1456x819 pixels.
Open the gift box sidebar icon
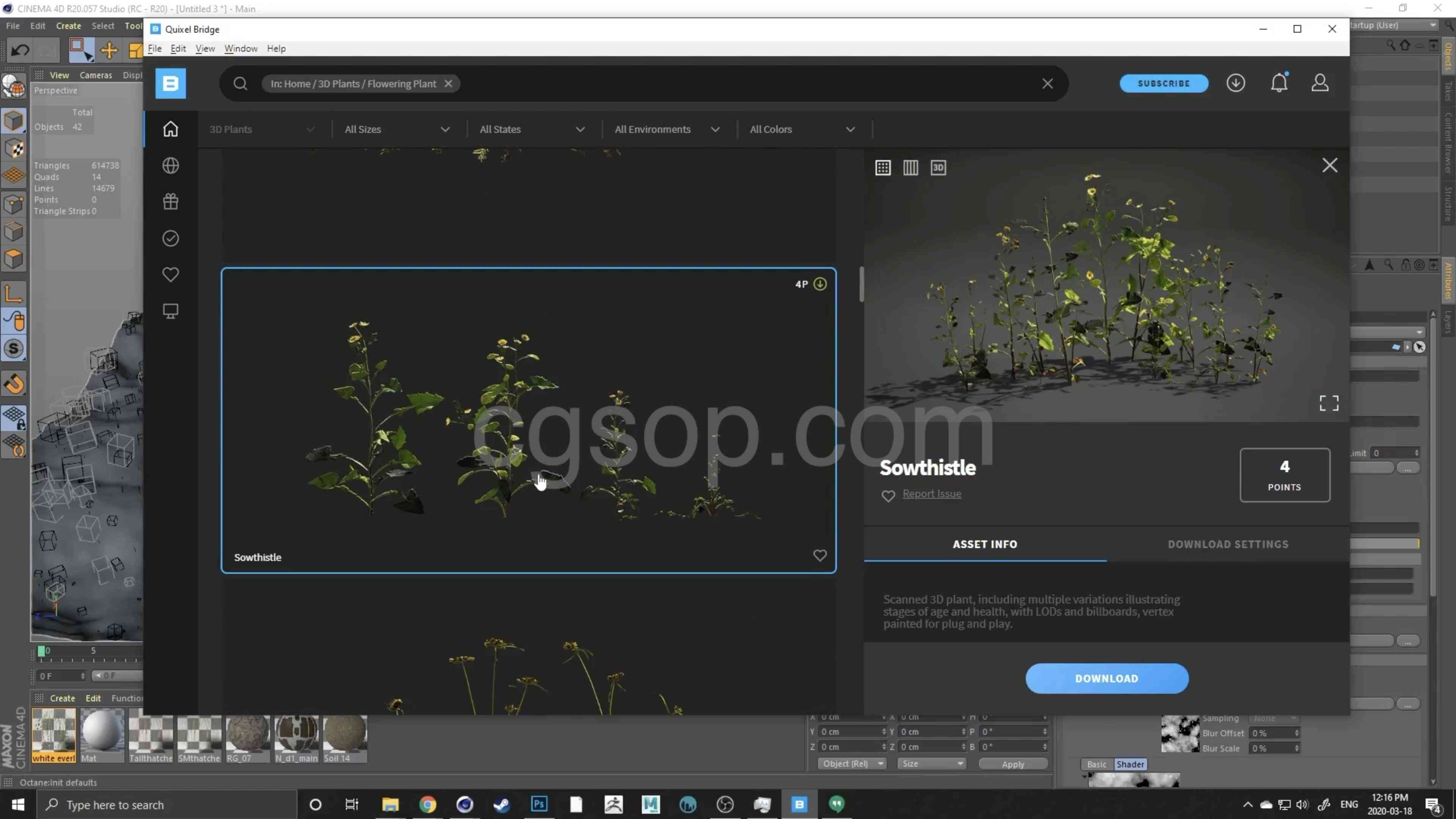coord(170,202)
